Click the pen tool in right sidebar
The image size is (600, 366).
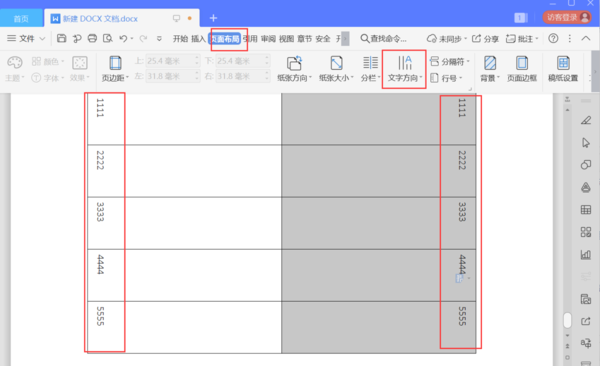[x=585, y=121]
